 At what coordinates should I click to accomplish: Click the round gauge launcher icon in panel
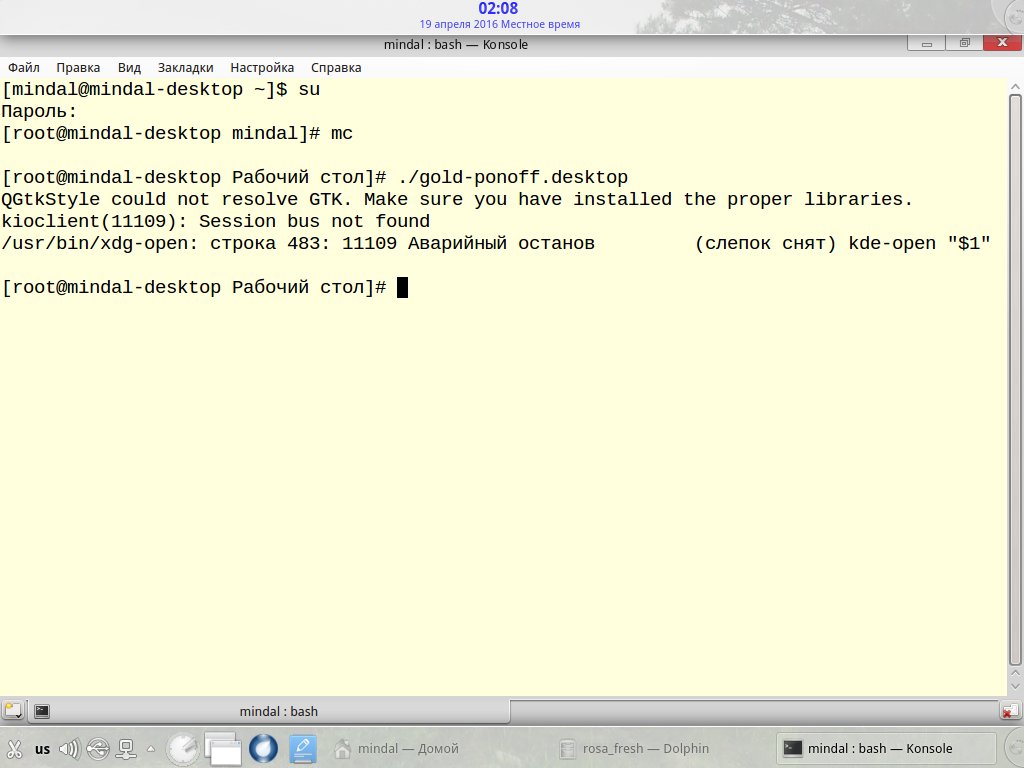point(182,748)
